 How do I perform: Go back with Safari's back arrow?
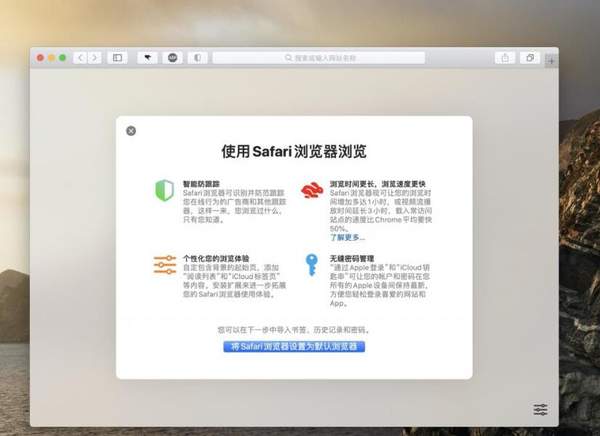click(80, 58)
